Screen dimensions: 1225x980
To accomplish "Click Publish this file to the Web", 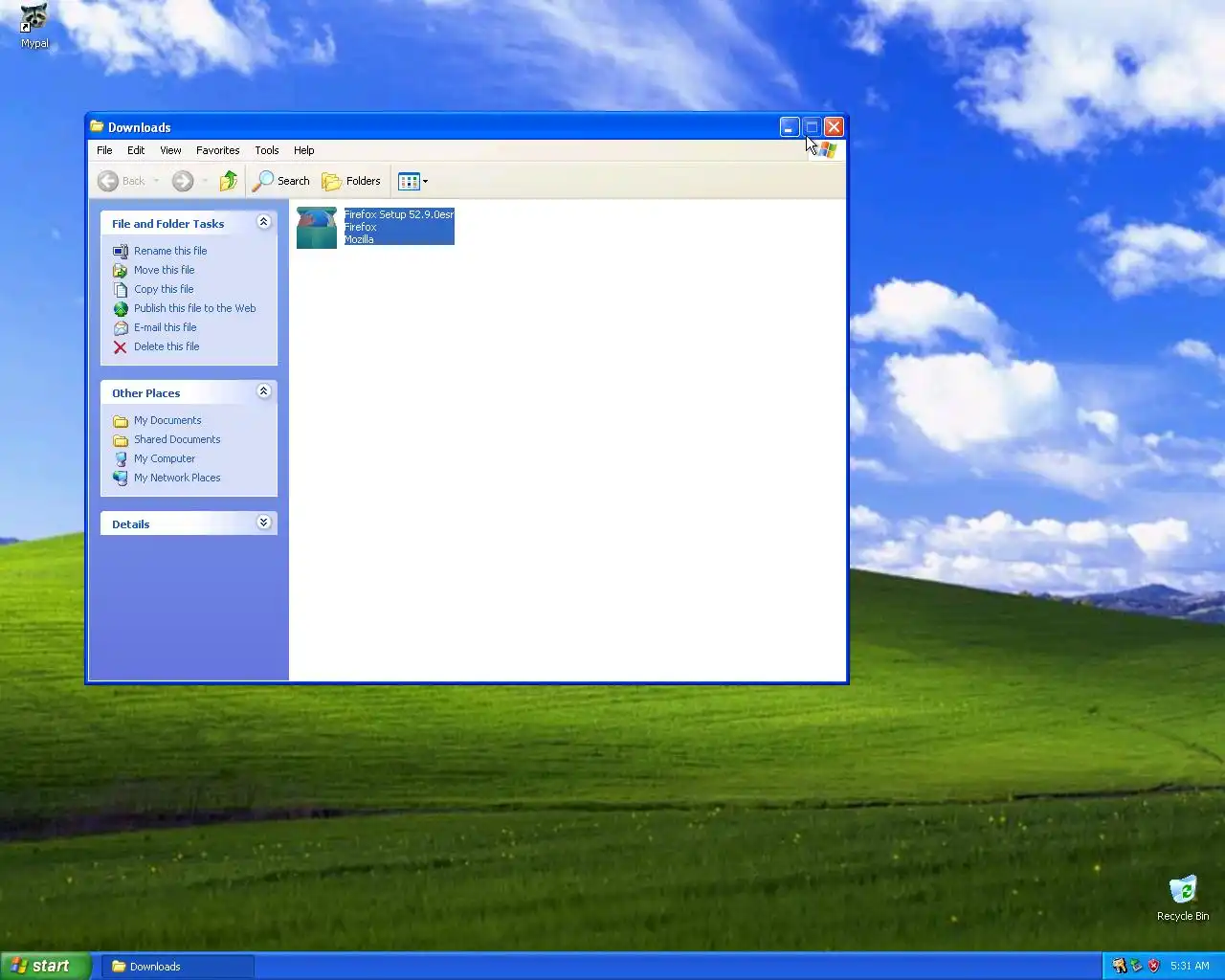I will [195, 308].
